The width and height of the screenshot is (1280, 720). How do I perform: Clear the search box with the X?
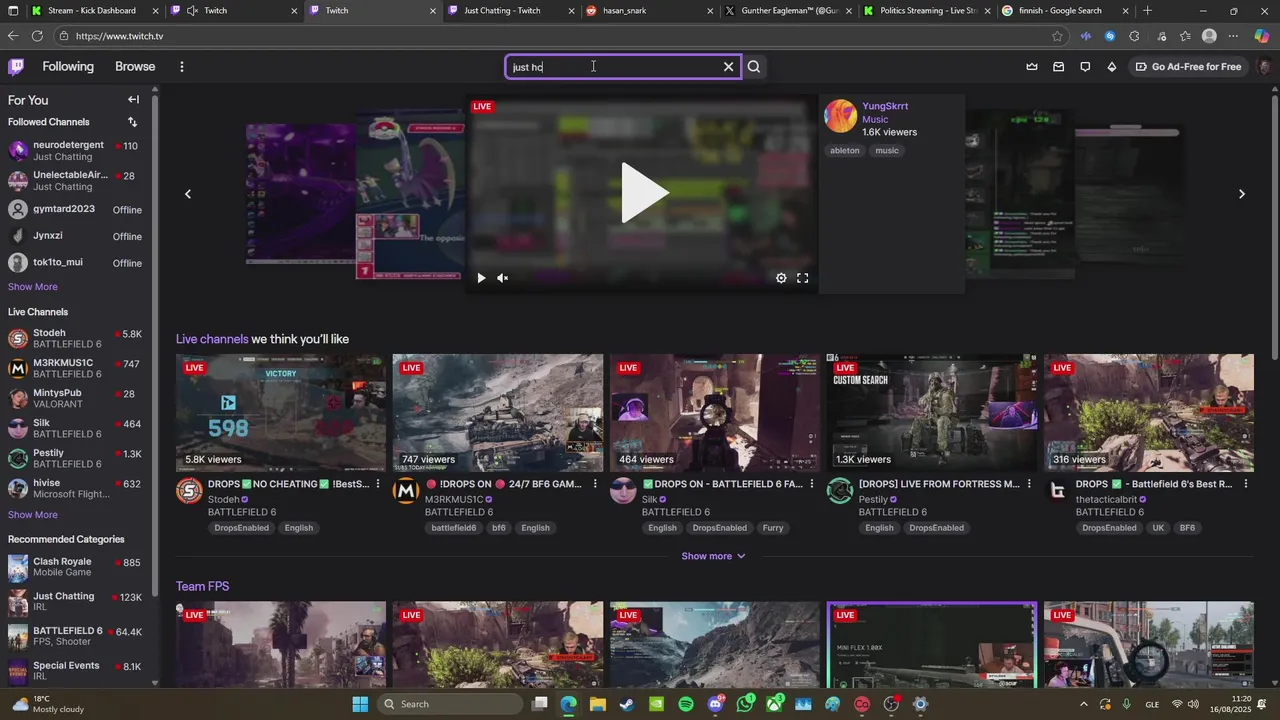coord(728,67)
